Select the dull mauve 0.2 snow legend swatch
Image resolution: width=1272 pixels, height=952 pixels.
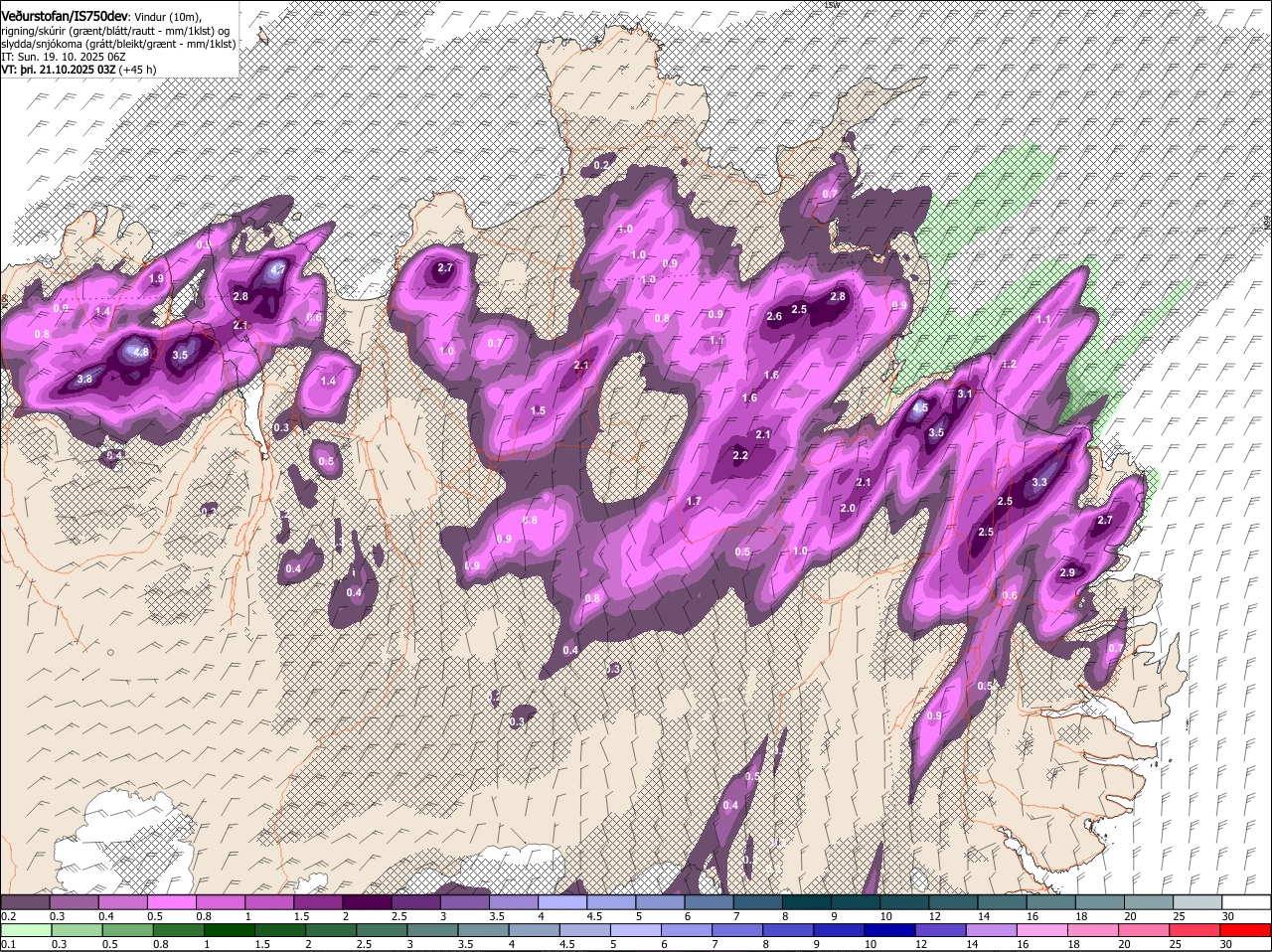[26, 902]
